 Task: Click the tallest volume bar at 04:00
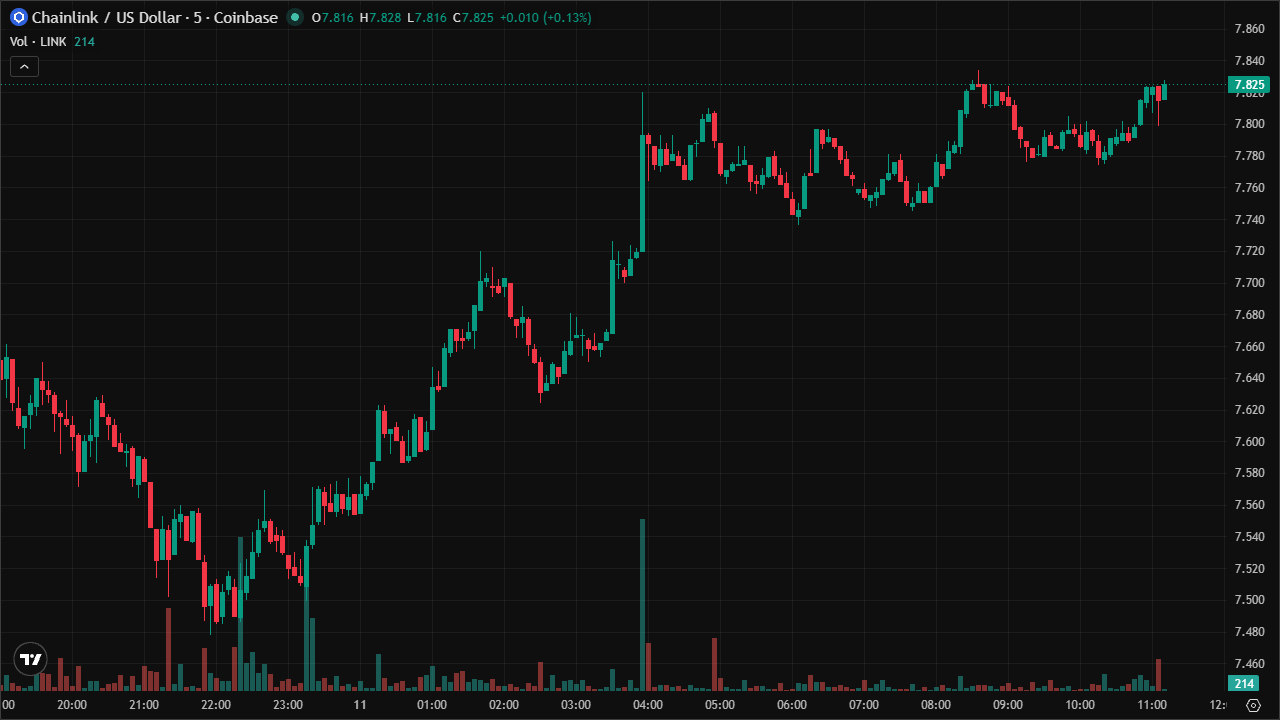(642, 605)
